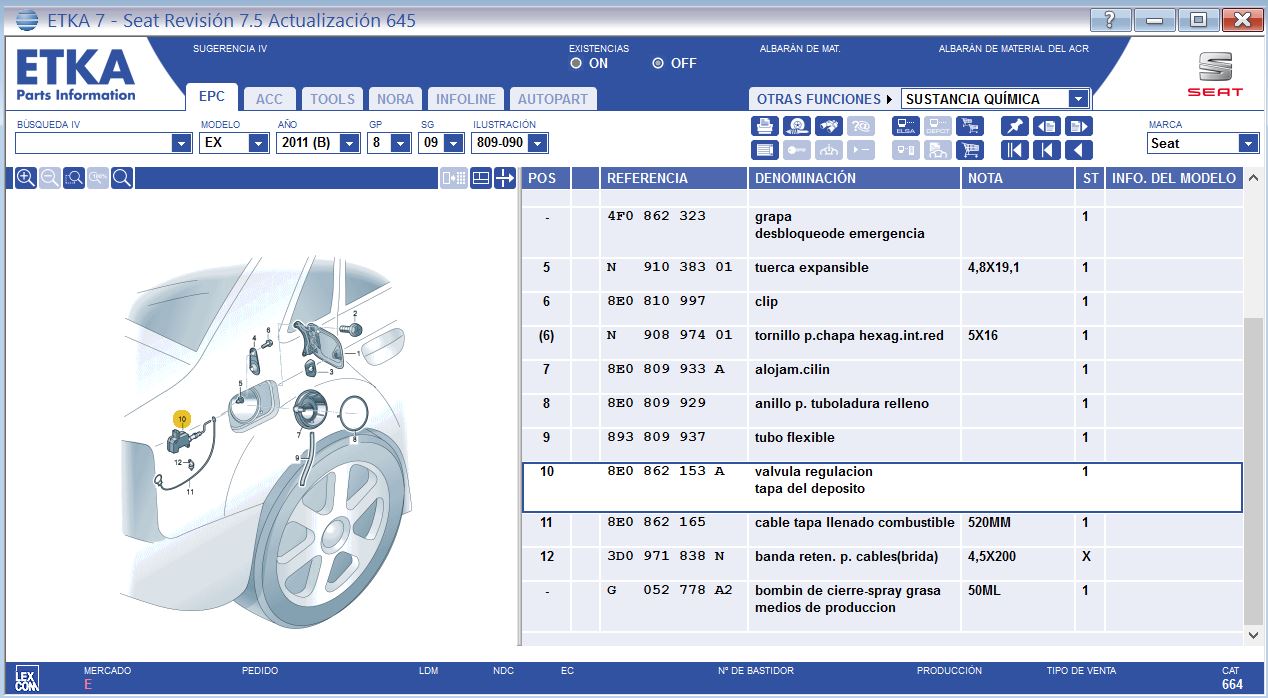Go to the NORA tab
The height and width of the screenshot is (698, 1268).
(x=395, y=99)
